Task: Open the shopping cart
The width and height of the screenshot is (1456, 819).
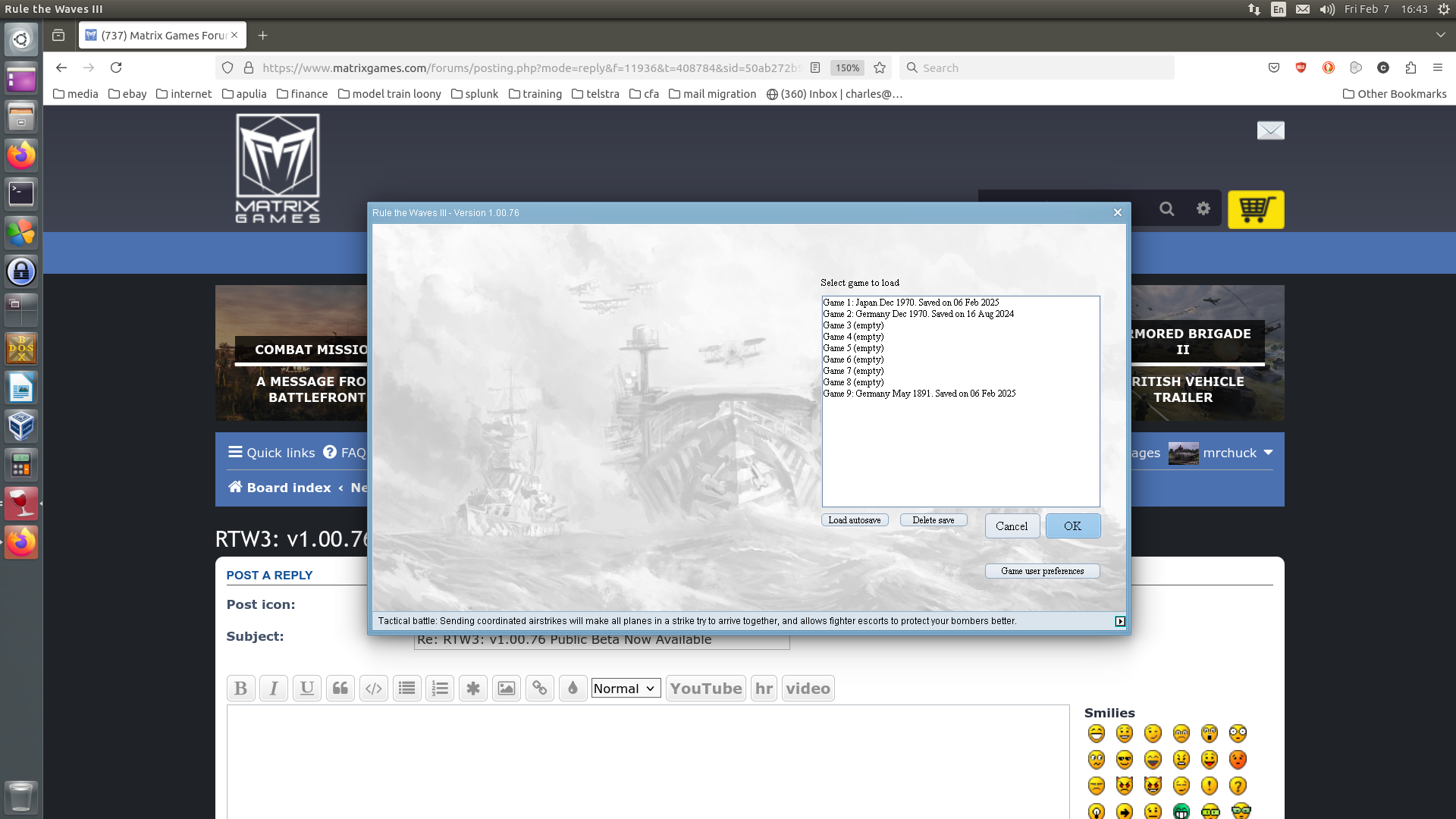Action: [1256, 209]
